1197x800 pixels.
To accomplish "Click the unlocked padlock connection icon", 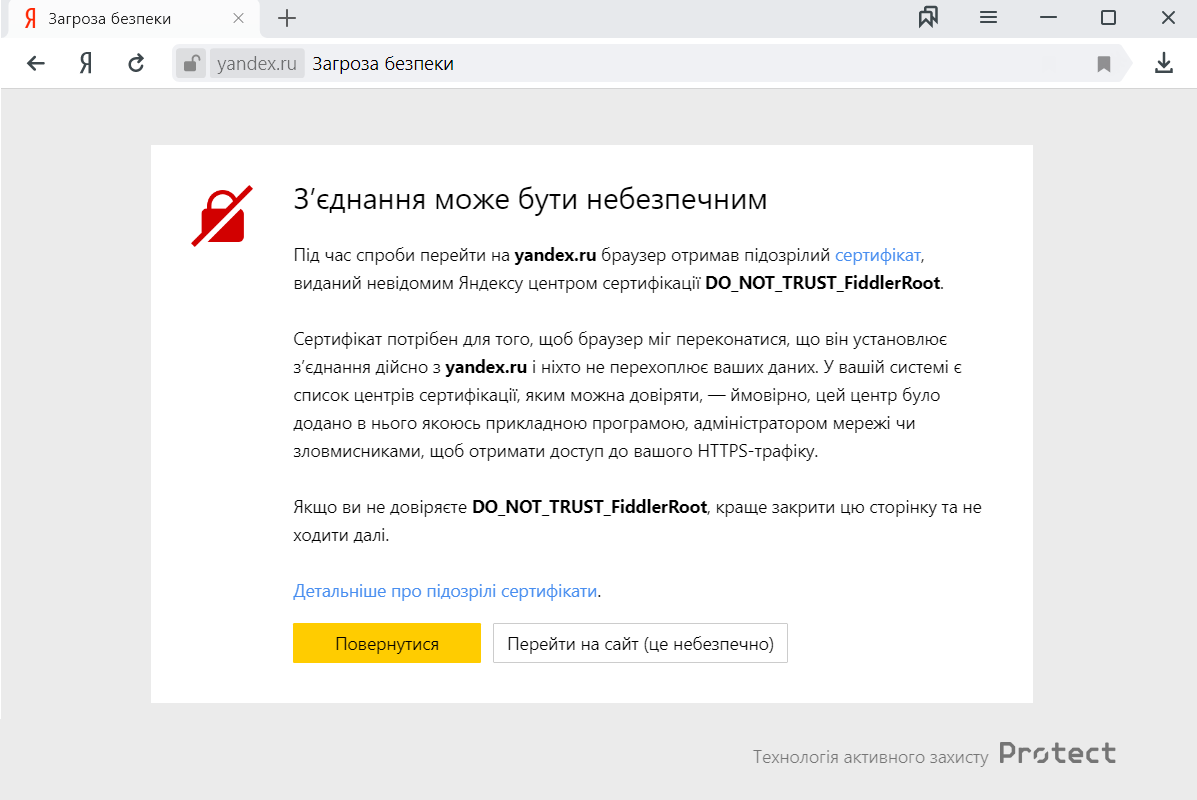I will pyautogui.click(x=192, y=63).
